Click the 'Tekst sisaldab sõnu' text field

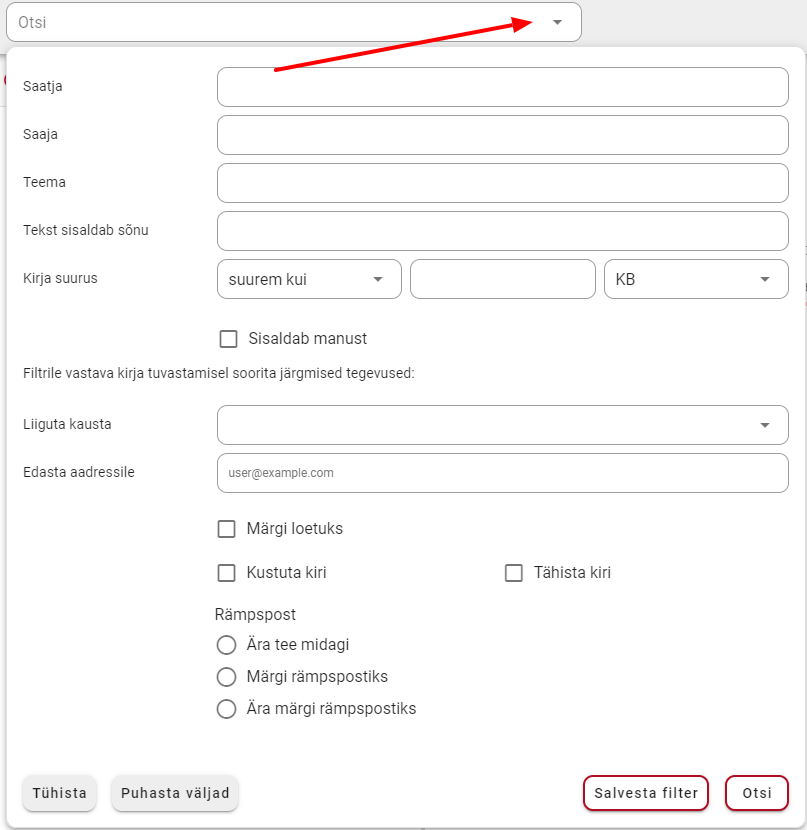point(503,231)
